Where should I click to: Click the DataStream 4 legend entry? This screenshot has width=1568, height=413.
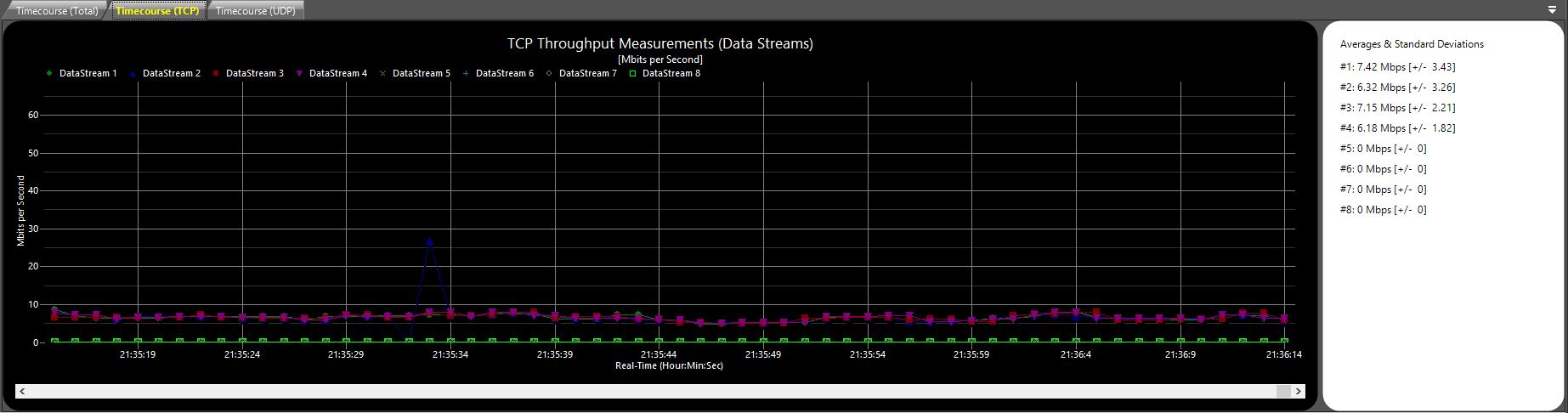point(332,74)
